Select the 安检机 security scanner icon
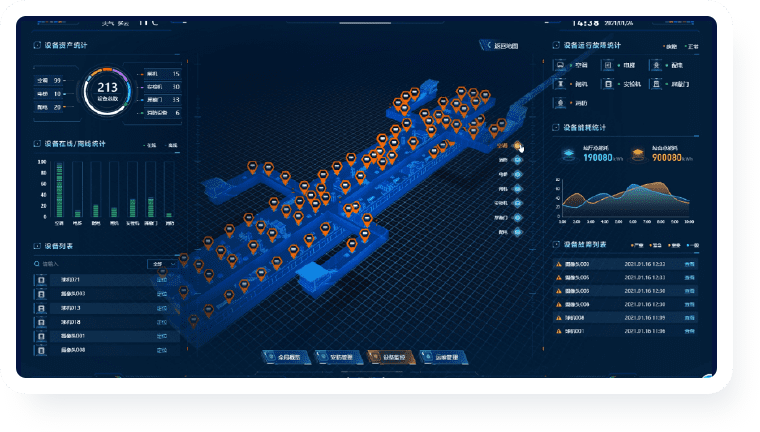760x432 pixels. click(x=608, y=84)
